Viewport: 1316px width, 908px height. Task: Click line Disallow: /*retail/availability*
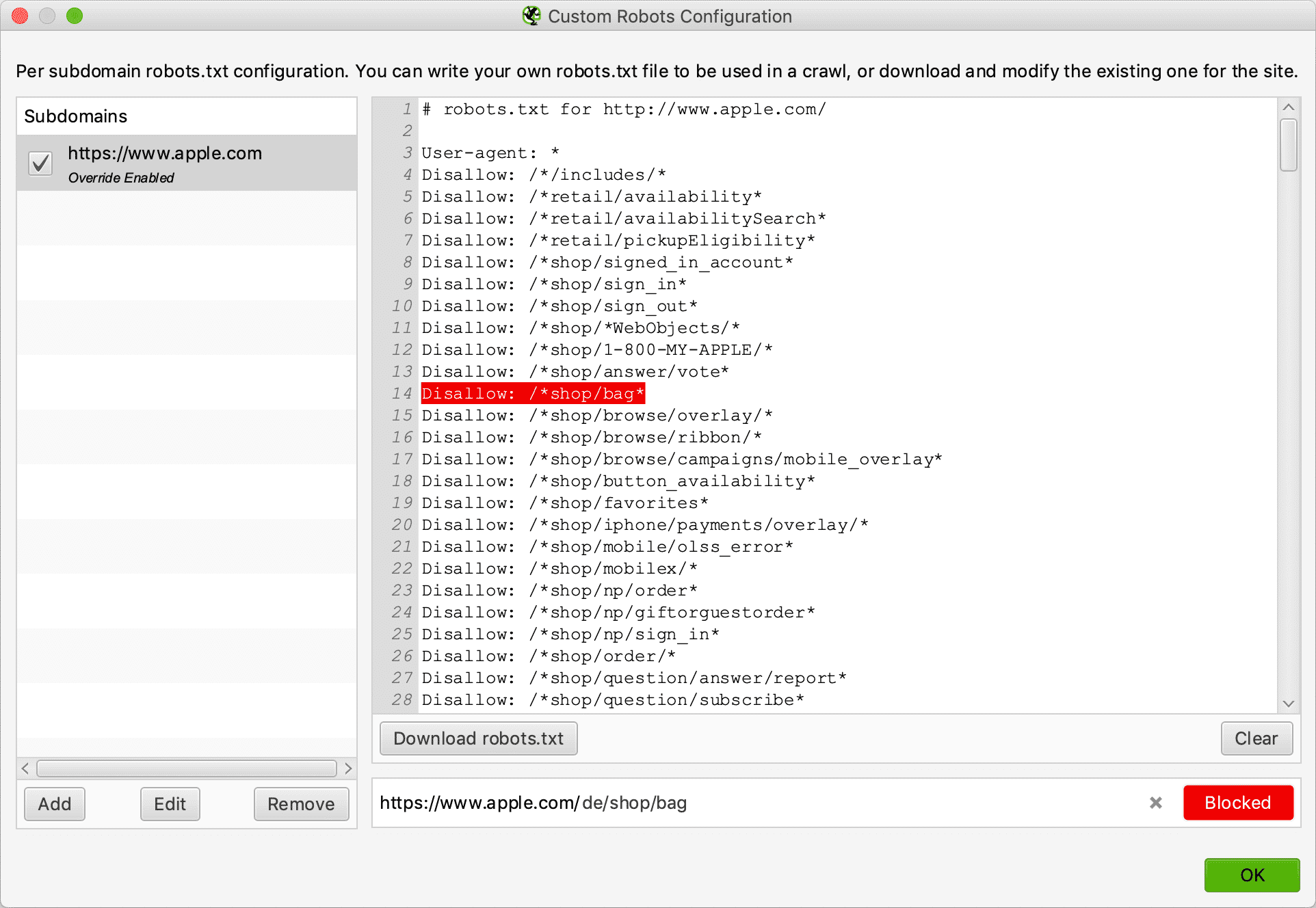[x=592, y=197]
